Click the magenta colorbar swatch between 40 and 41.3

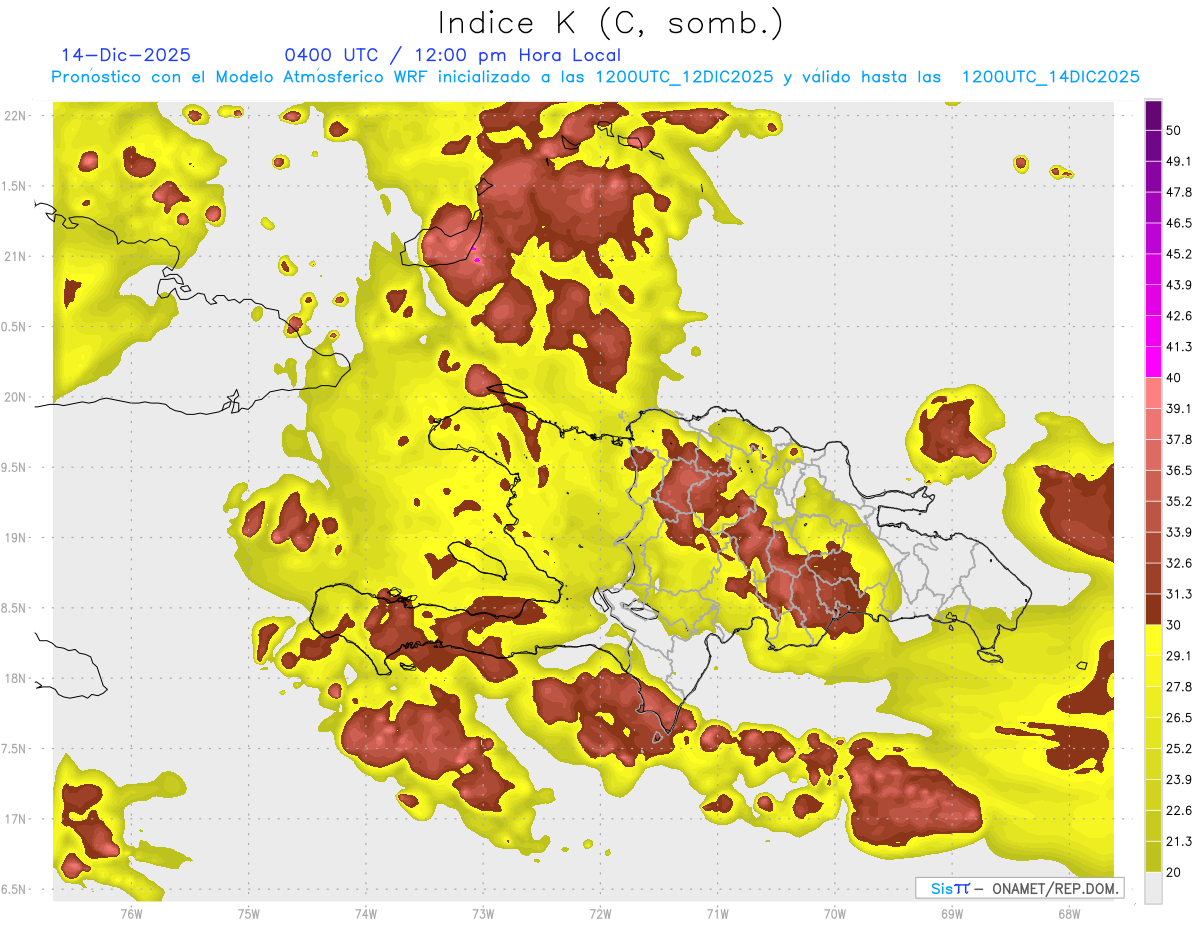[x=1154, y=362]
